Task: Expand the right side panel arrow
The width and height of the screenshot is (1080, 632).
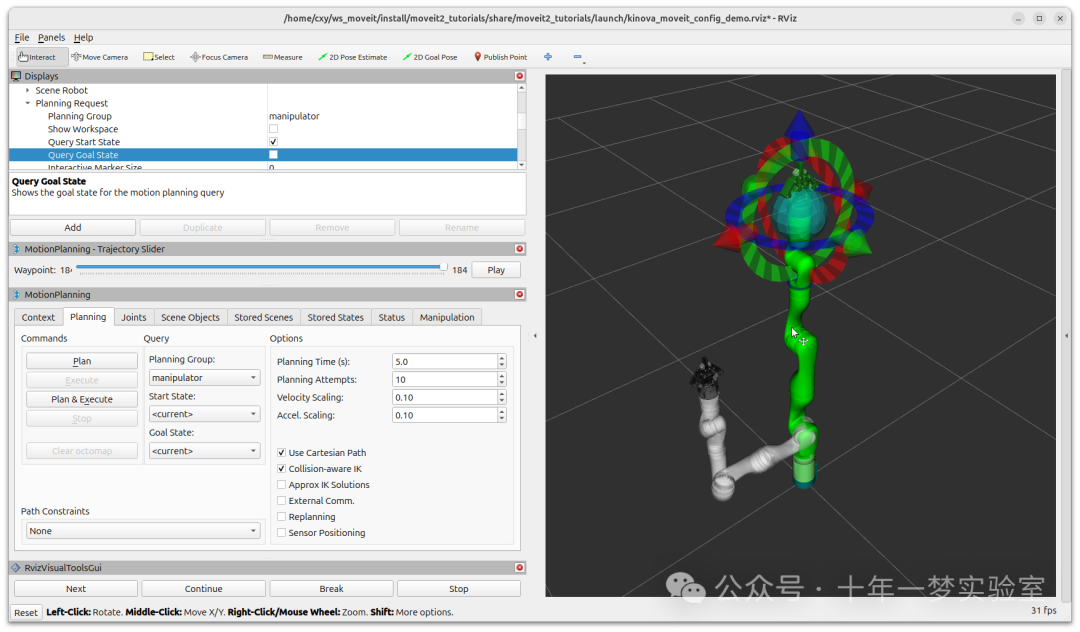Action: point(1067,336)
